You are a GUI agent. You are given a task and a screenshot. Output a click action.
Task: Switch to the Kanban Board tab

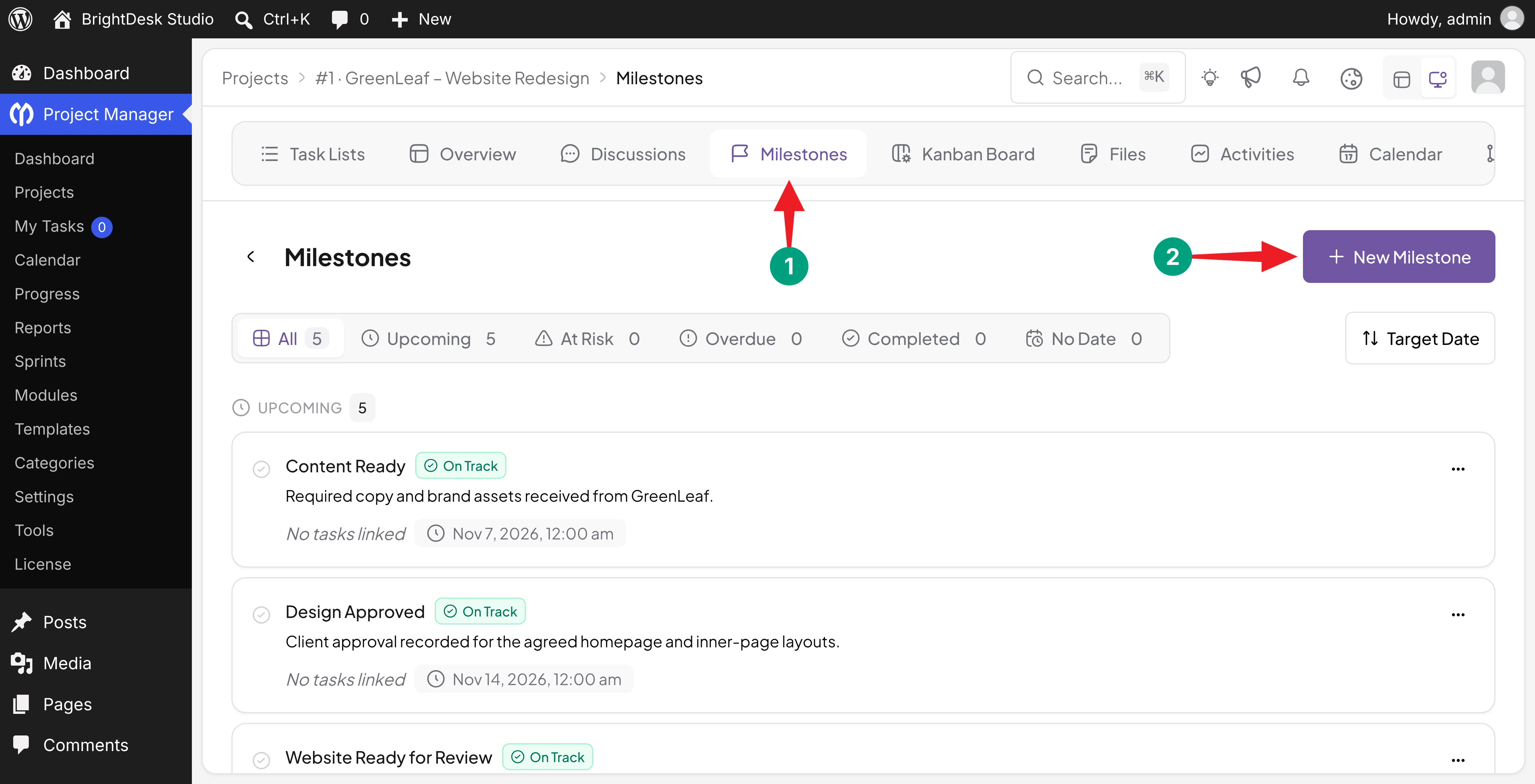pos(964,154)
